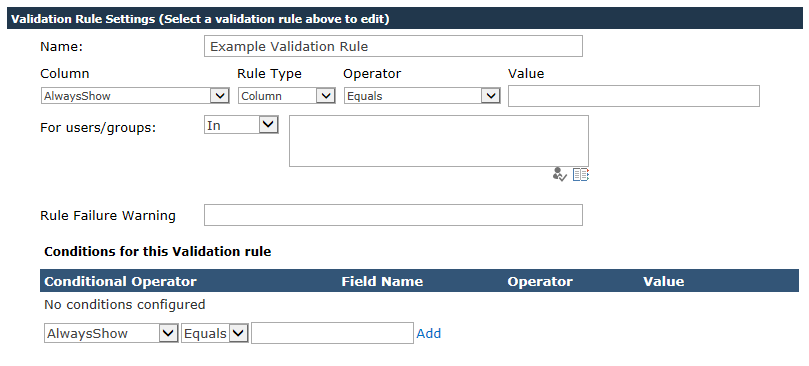Click the Rule Failure Warning field
The width and height of the screenshot is (809, 366).
click(x=393, y=215)
